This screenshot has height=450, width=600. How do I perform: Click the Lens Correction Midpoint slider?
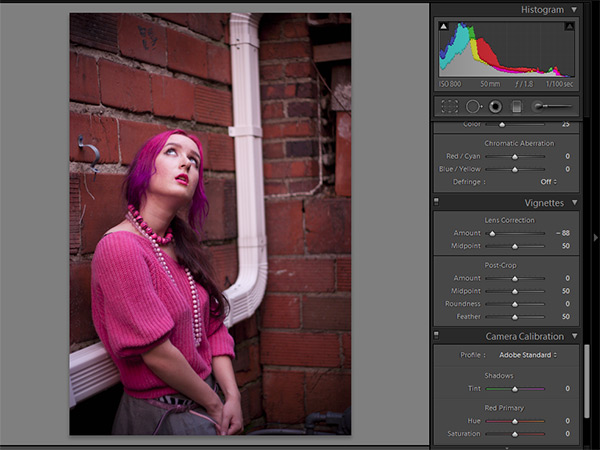pyautogui.click(x=515, y=246)
